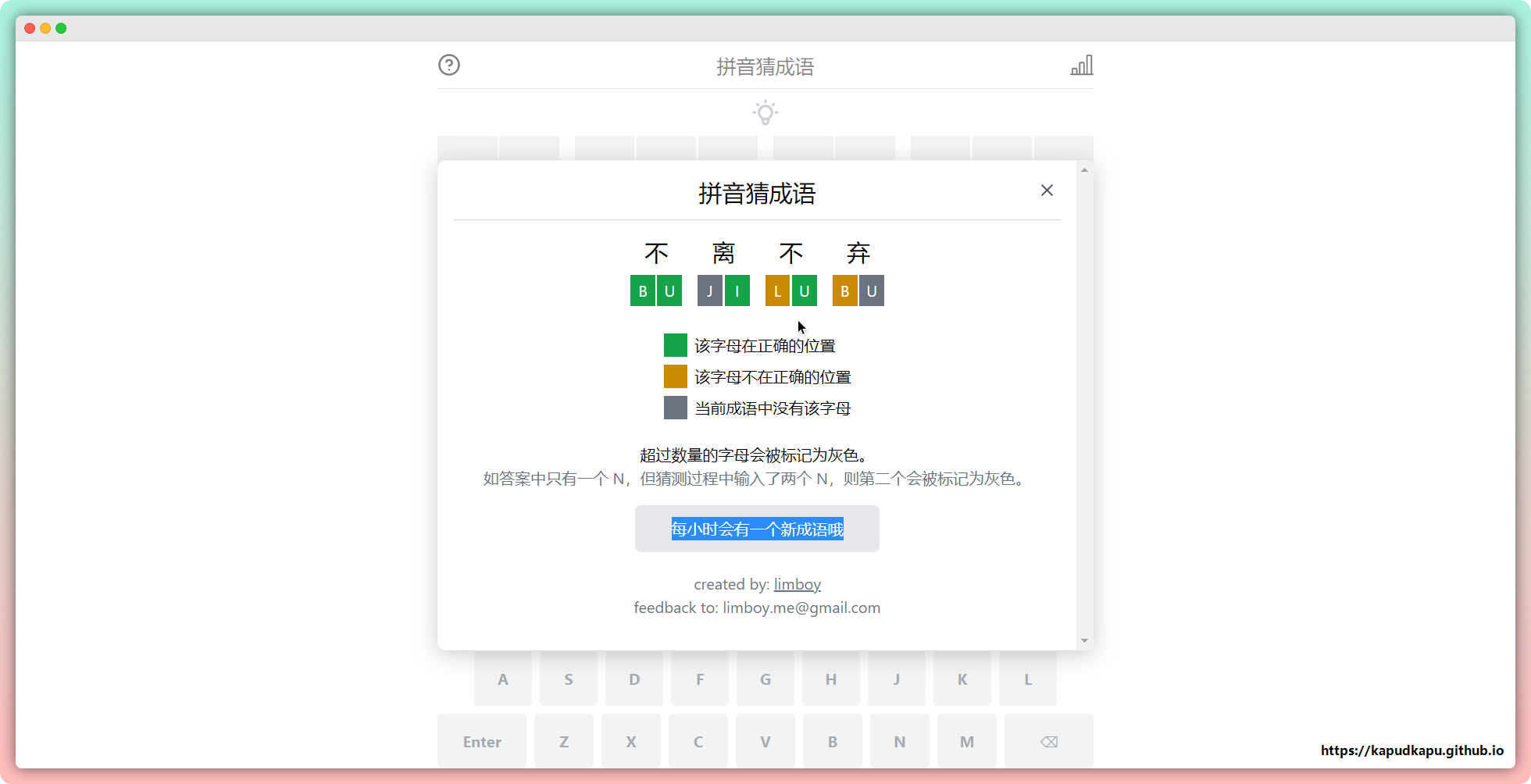Open the statistics bar chart icon
This screenshot has width=1531, height=784.
pyautogui.click(x=1081, y=66)
